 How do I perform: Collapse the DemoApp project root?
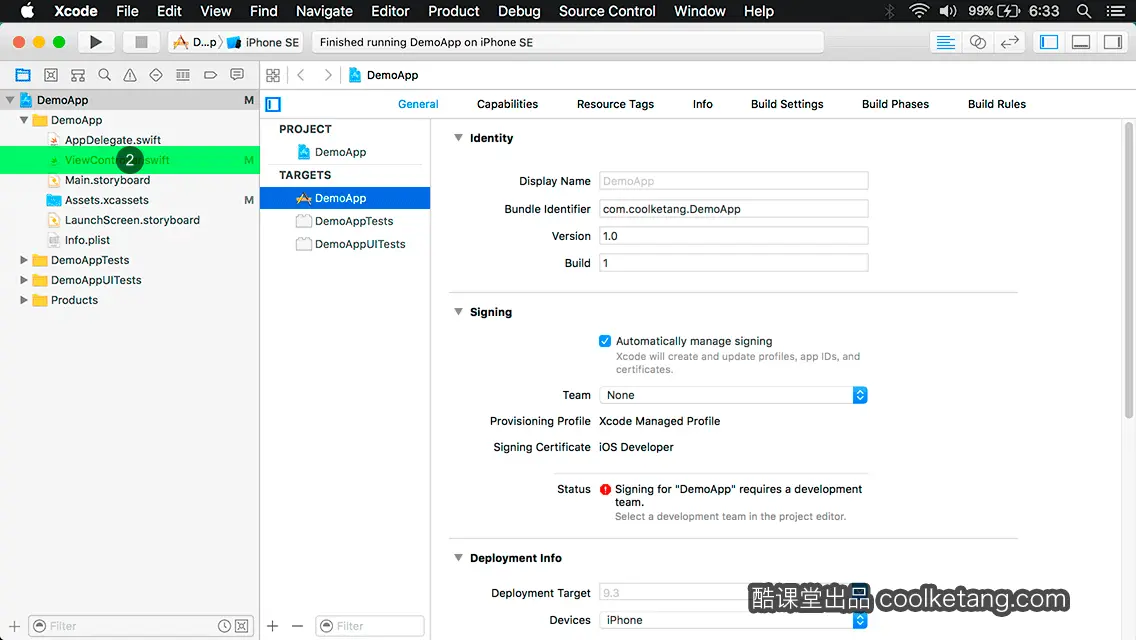click(x=10, y=100)
